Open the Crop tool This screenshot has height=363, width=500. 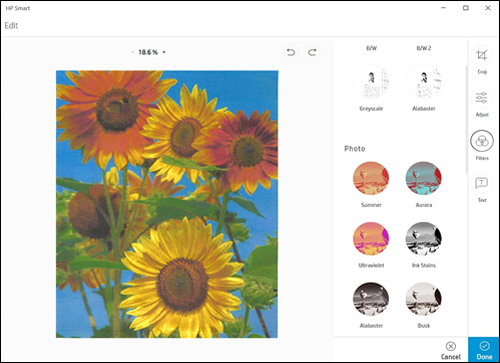coord(482,56)
